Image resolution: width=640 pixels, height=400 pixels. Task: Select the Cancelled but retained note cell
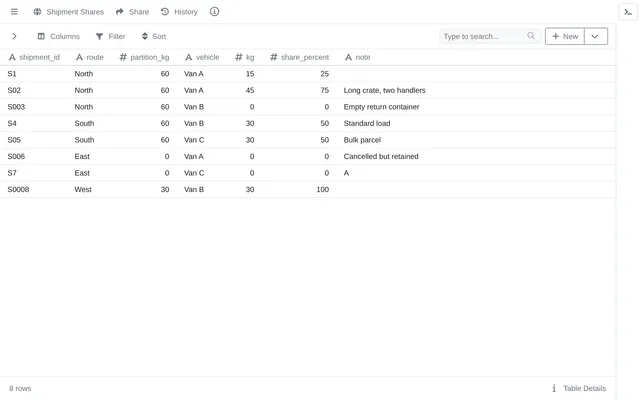pyautogui.click(x=381, y=156)
